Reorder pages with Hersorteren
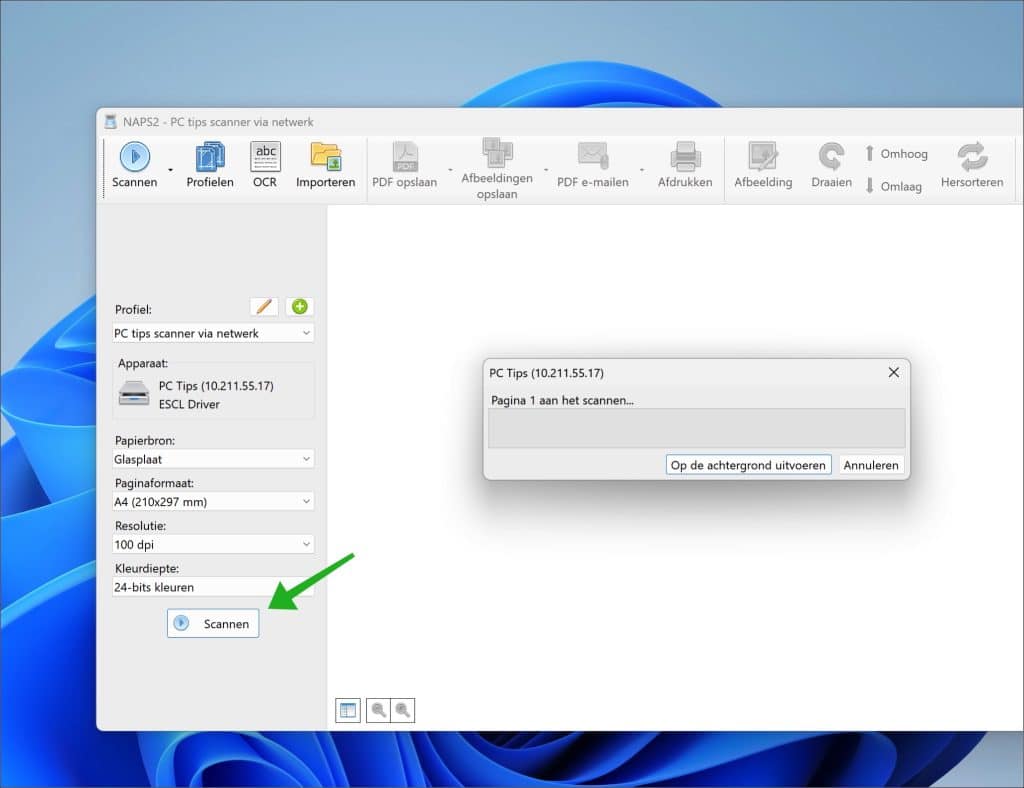1024x788 pixels. (972, 165)
